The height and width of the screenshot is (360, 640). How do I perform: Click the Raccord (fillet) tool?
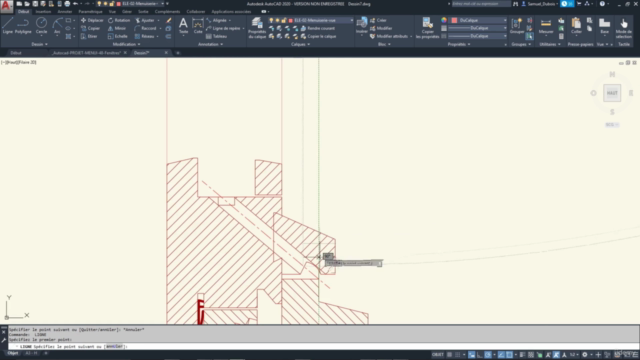(146, 28)
